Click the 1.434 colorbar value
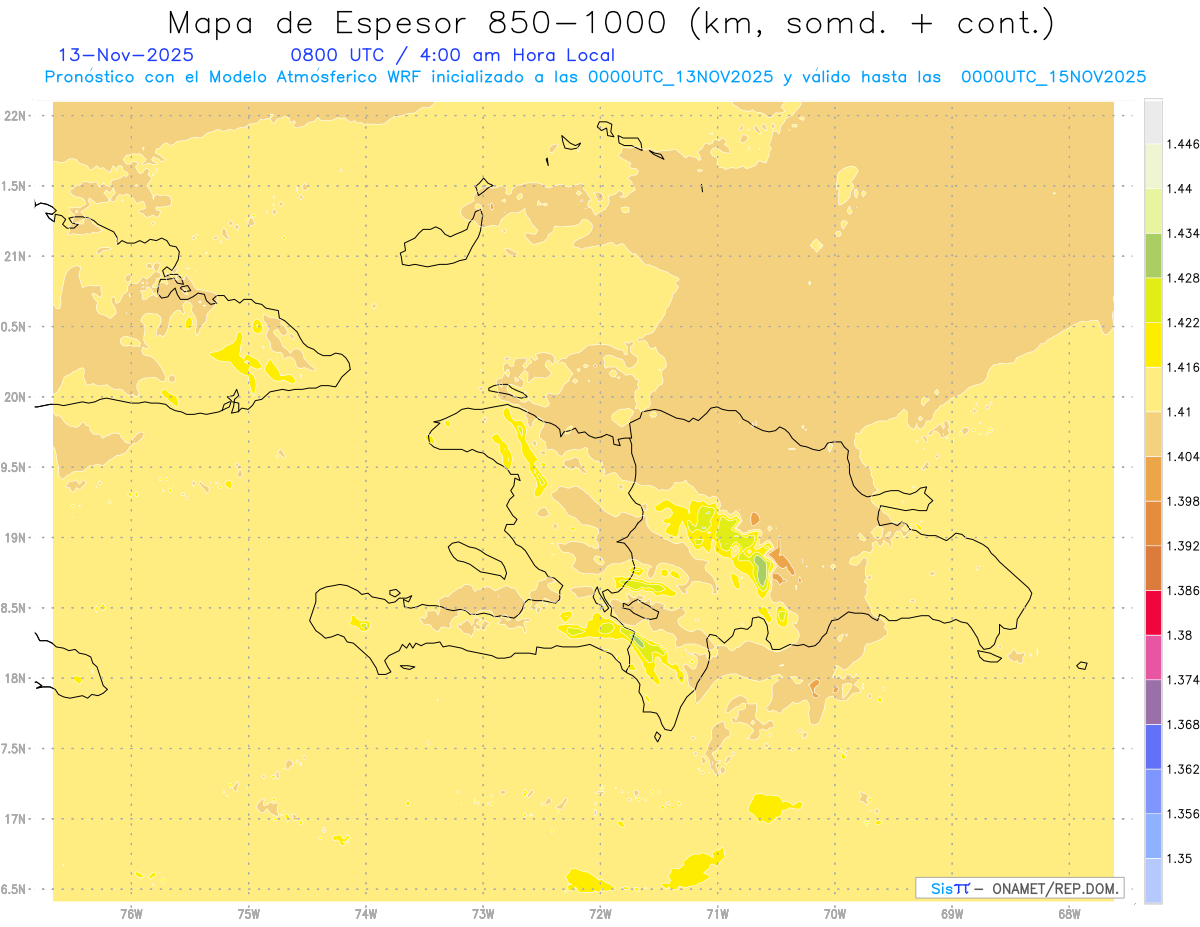 click(x=1183, y=233)
